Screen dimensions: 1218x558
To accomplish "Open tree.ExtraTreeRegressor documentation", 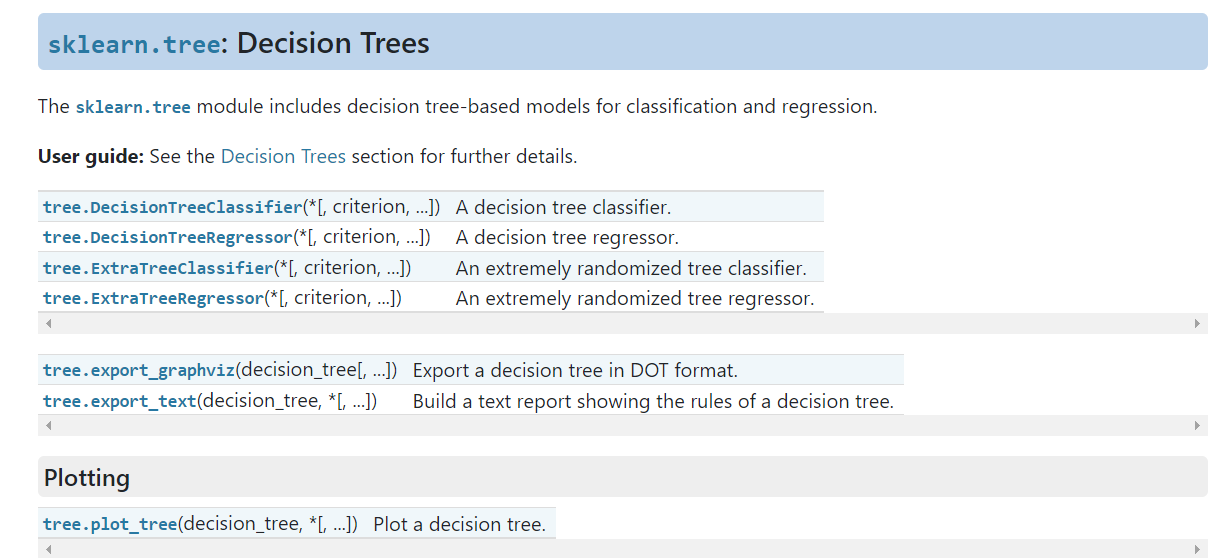I will pyautogui.click(x=153, y=298).
